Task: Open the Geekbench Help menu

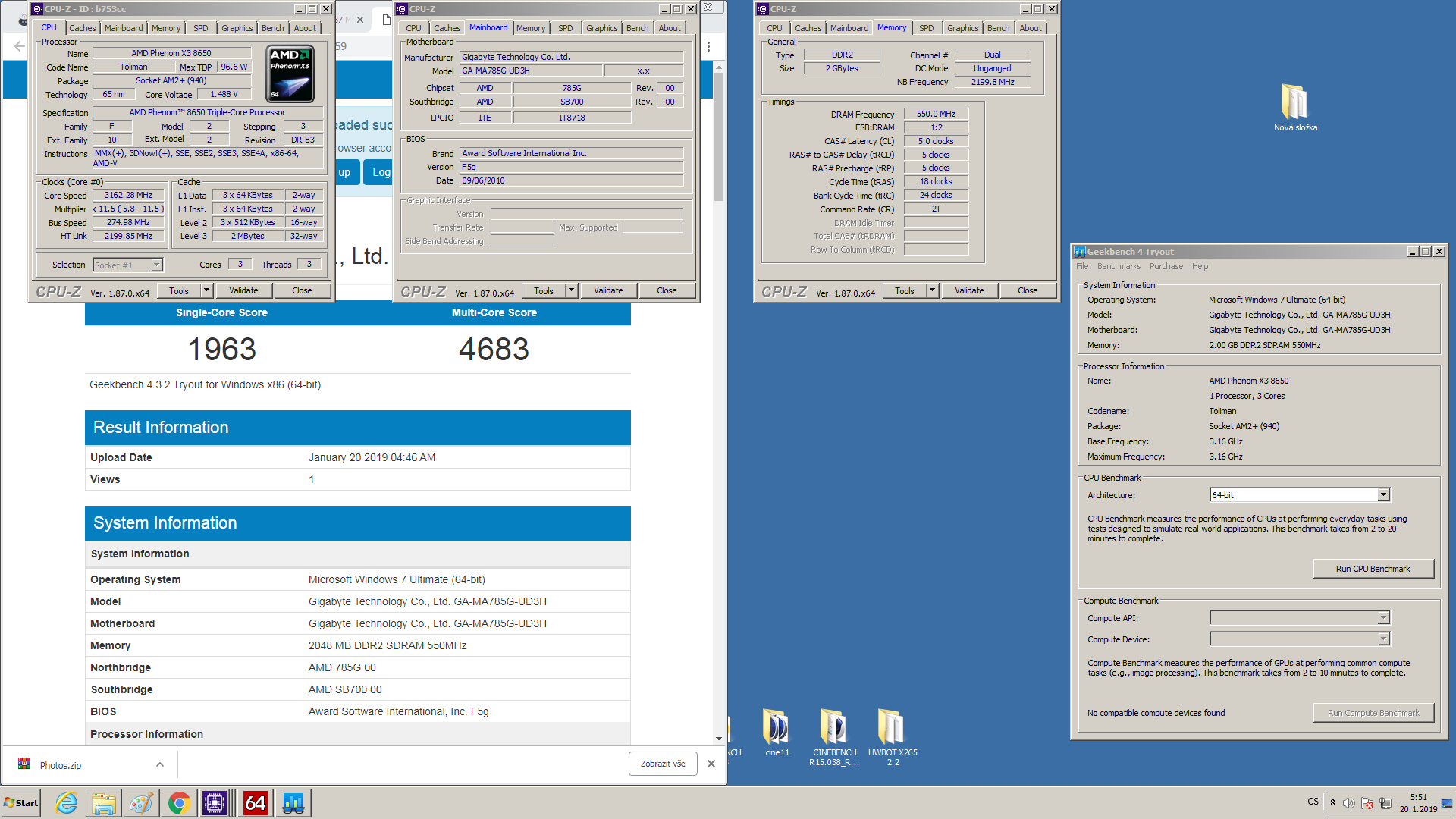Action: click(x=1200, y=266)
